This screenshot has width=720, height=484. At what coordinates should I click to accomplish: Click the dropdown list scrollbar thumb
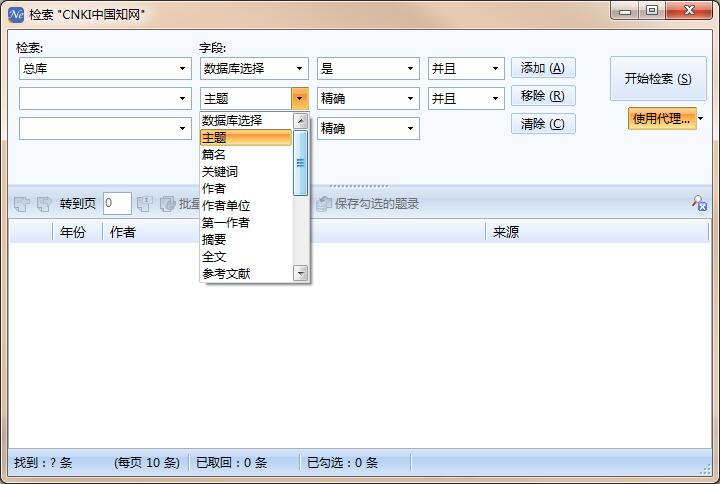click(300, 162)
